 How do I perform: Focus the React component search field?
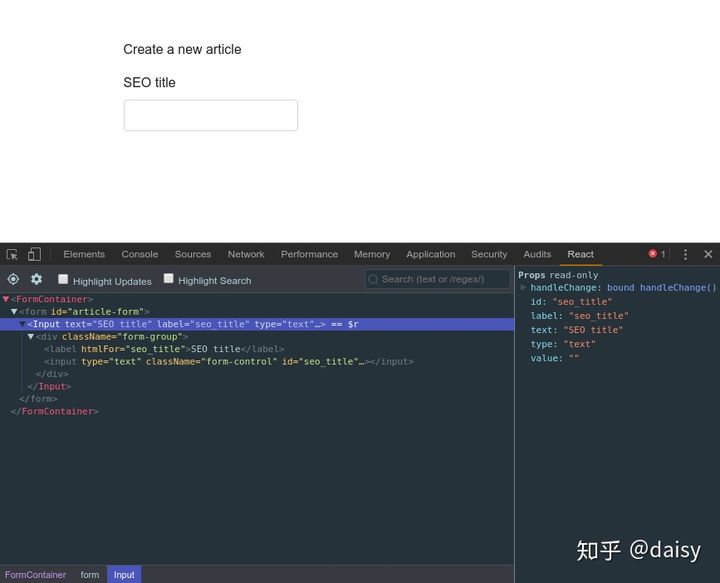tap(438, 279)
